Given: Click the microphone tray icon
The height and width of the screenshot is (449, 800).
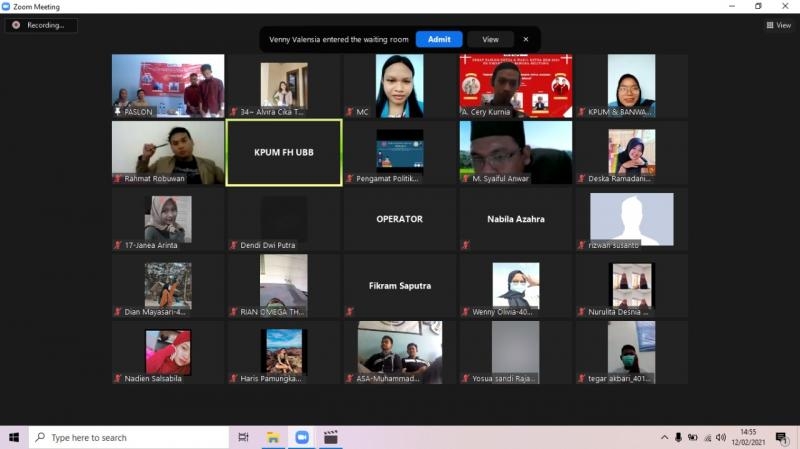Looking at the screenshot, I should tap(678, 437).
